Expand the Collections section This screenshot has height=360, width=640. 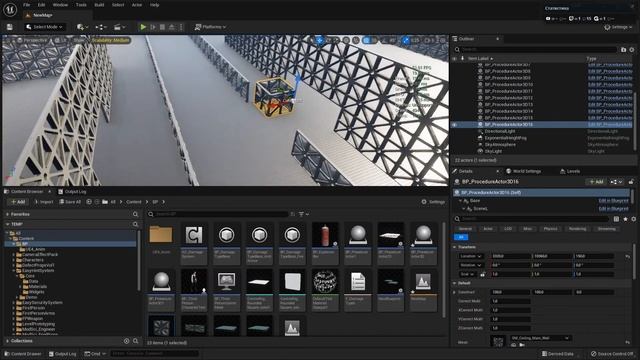click(x=7, y=341)
